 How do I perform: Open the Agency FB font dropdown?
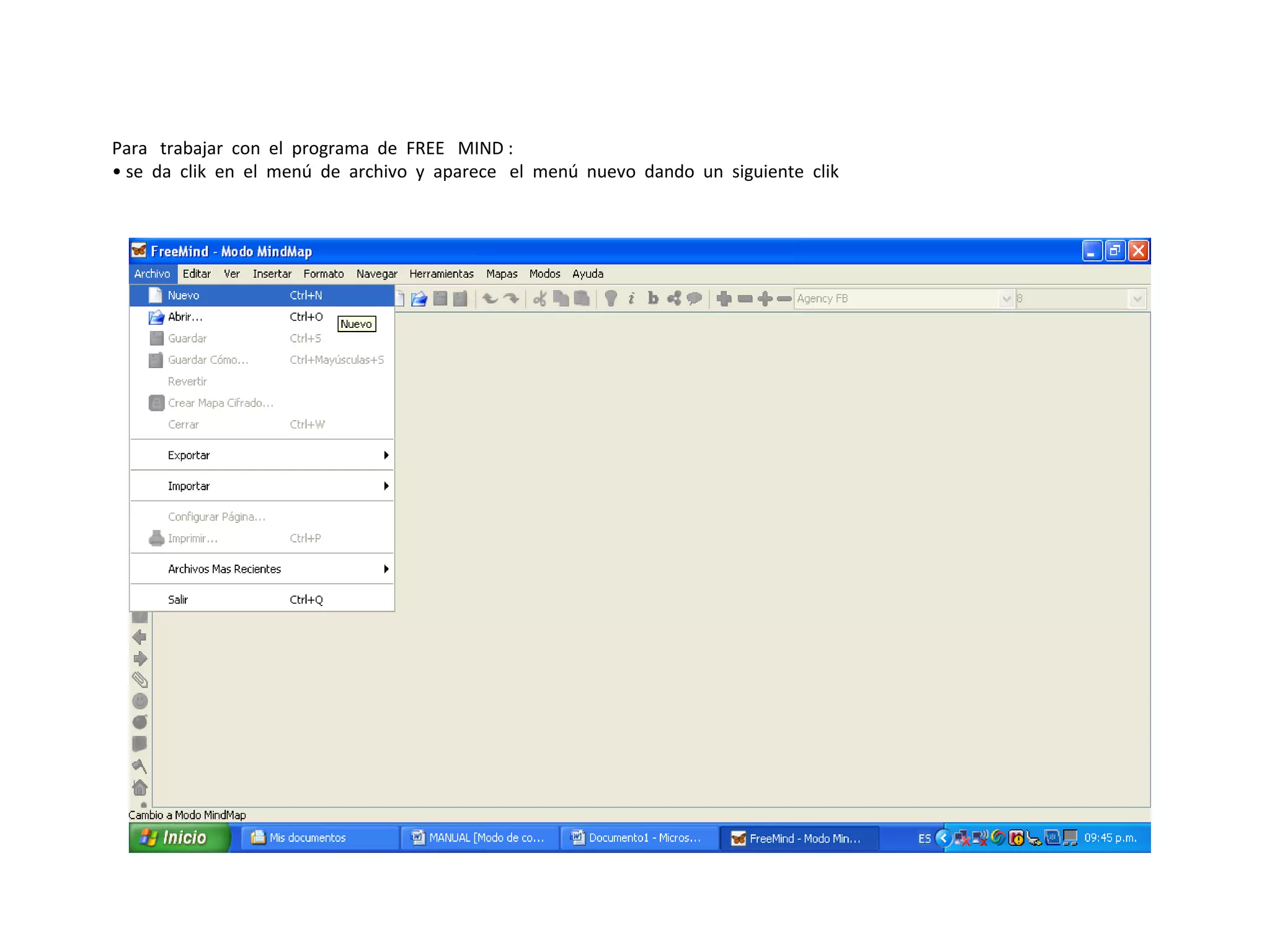1006,299
